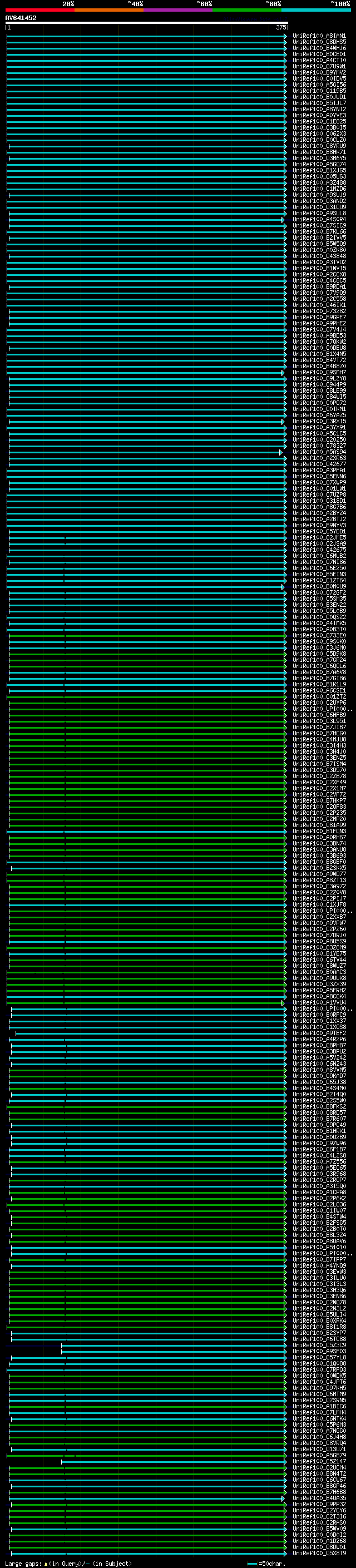This screenshot has height=1568, width=356.
Task: Open the UniRef100_B1F0N3 hit label
Action: click(319, 832)
